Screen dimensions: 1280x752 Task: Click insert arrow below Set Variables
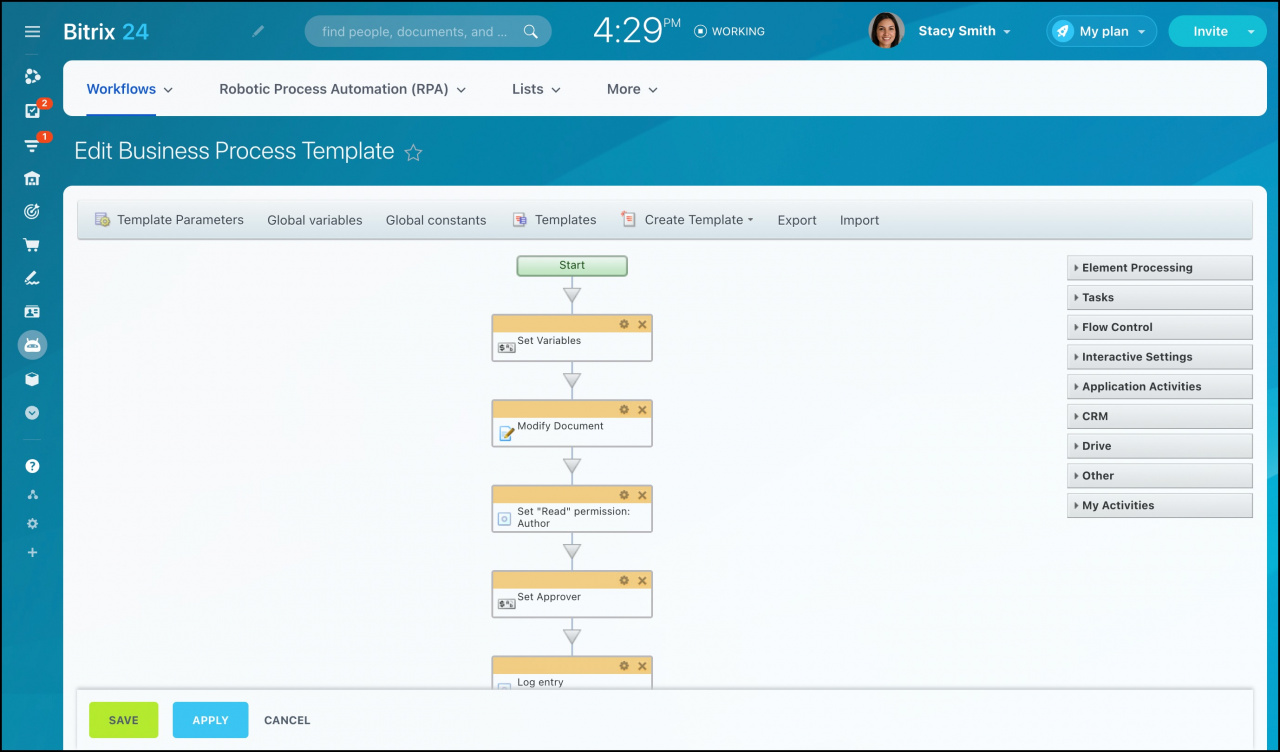tap(572, 381)
